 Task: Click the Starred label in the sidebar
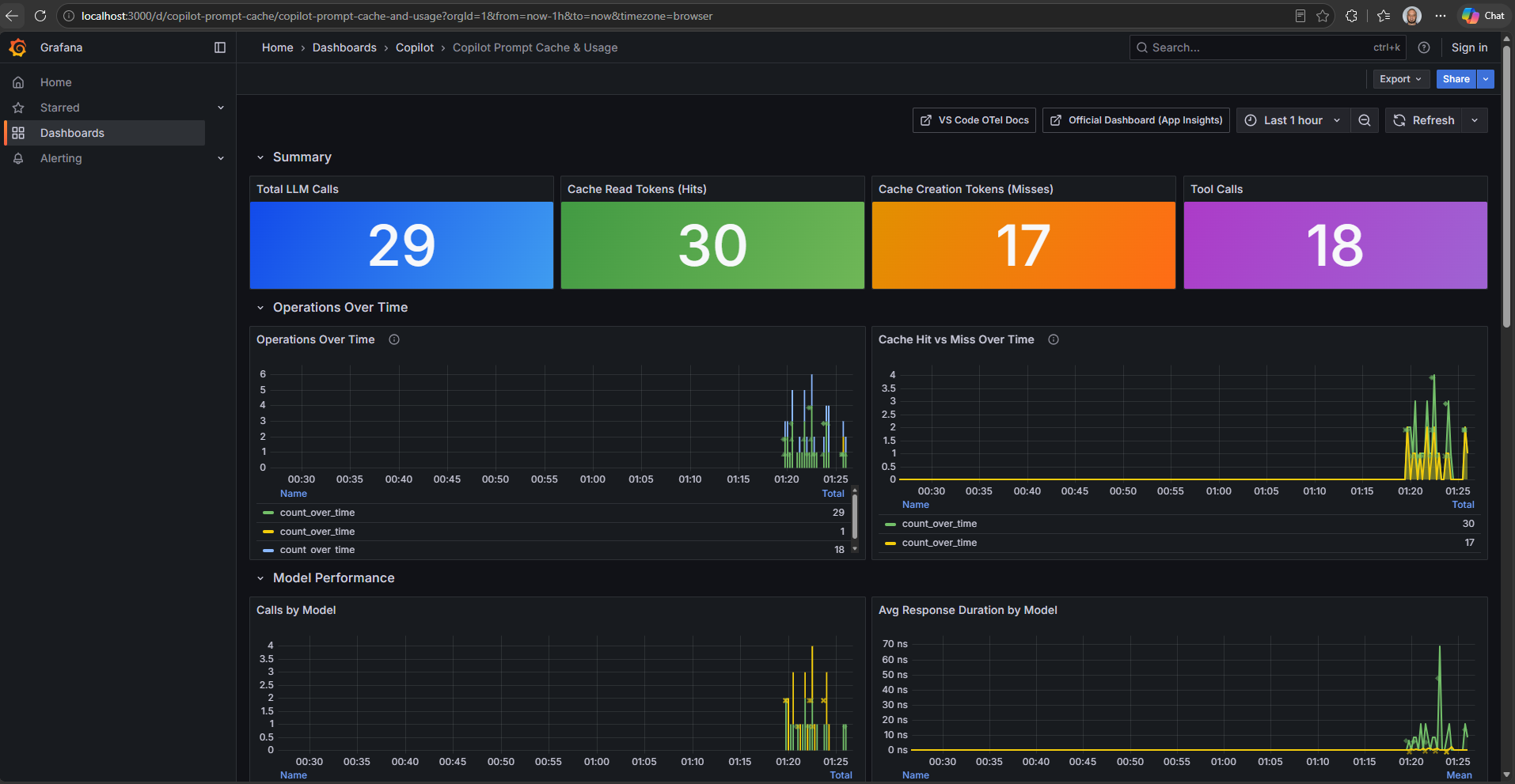coord(60,108)
